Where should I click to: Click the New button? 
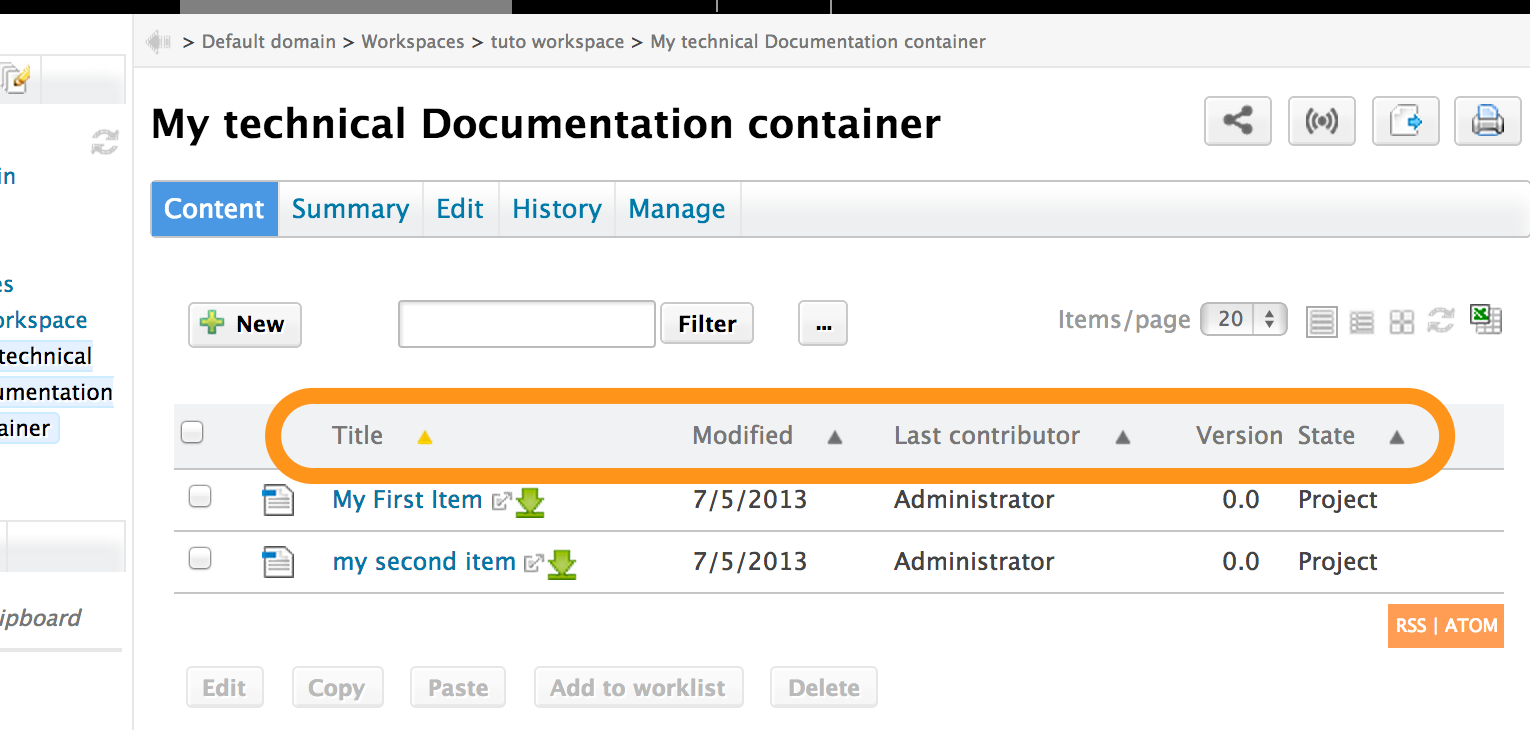(245, 324)
